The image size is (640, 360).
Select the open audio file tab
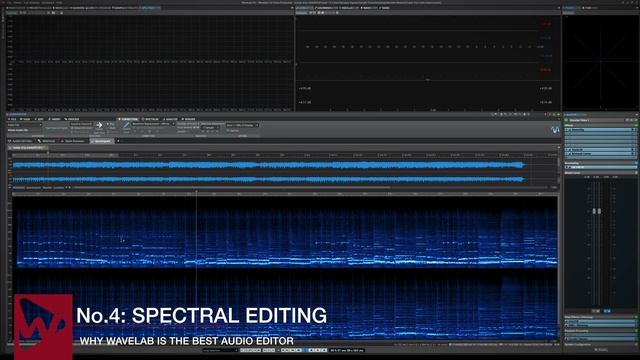(x=27, y=148)
